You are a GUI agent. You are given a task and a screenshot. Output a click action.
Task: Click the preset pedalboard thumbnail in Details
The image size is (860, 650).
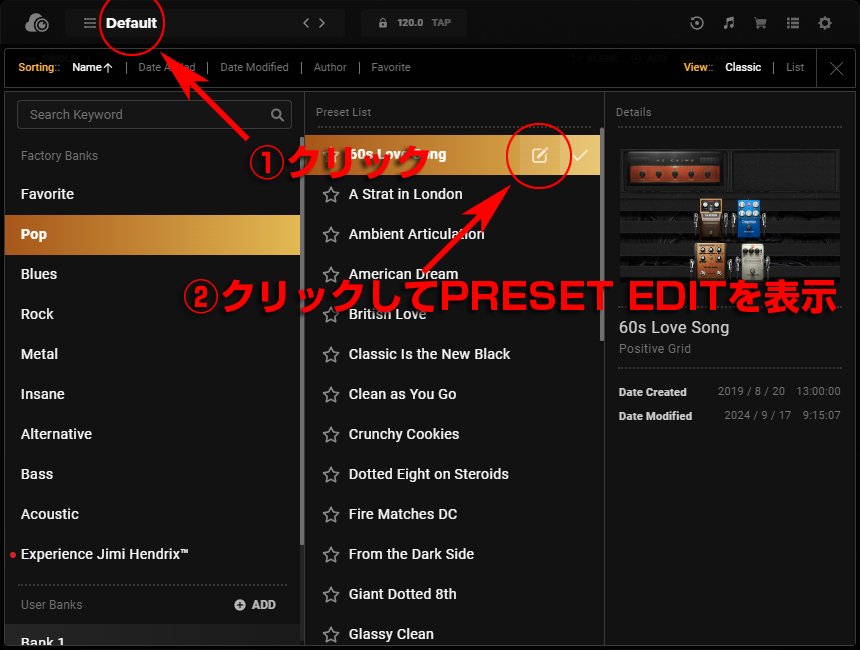(729, 216)
